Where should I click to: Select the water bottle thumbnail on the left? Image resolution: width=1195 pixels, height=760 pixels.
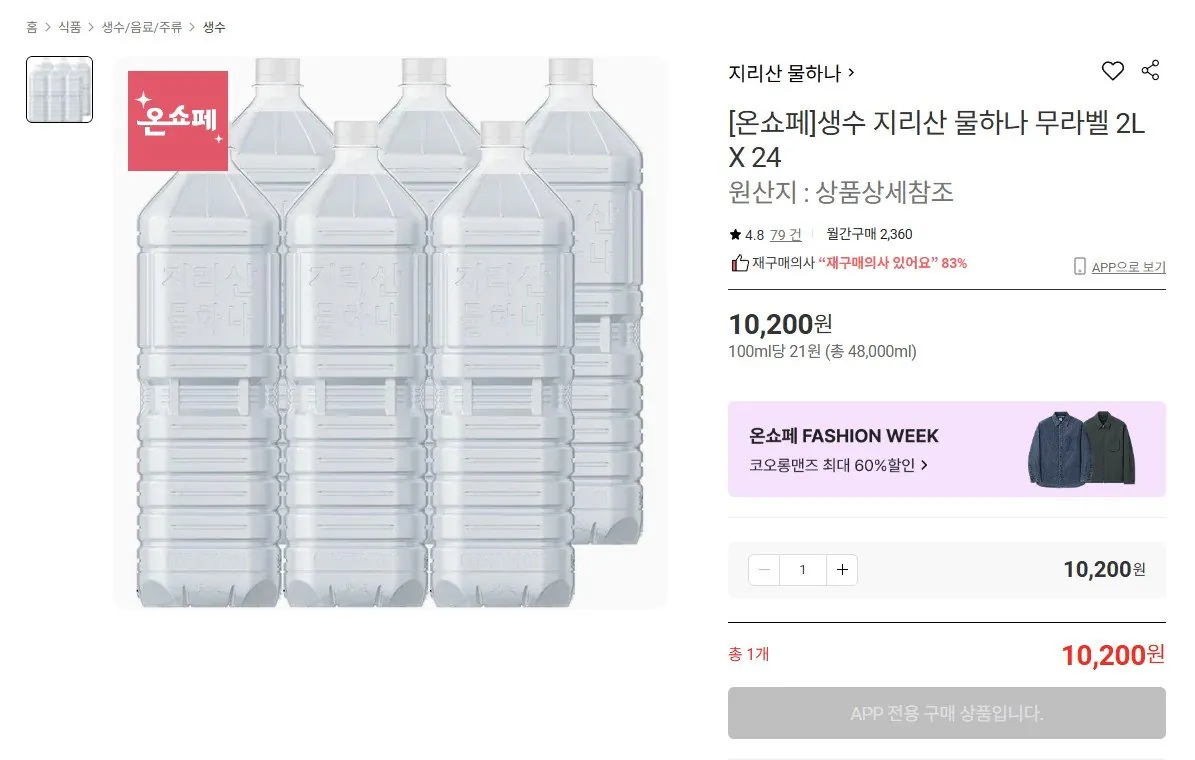(59, 89)
